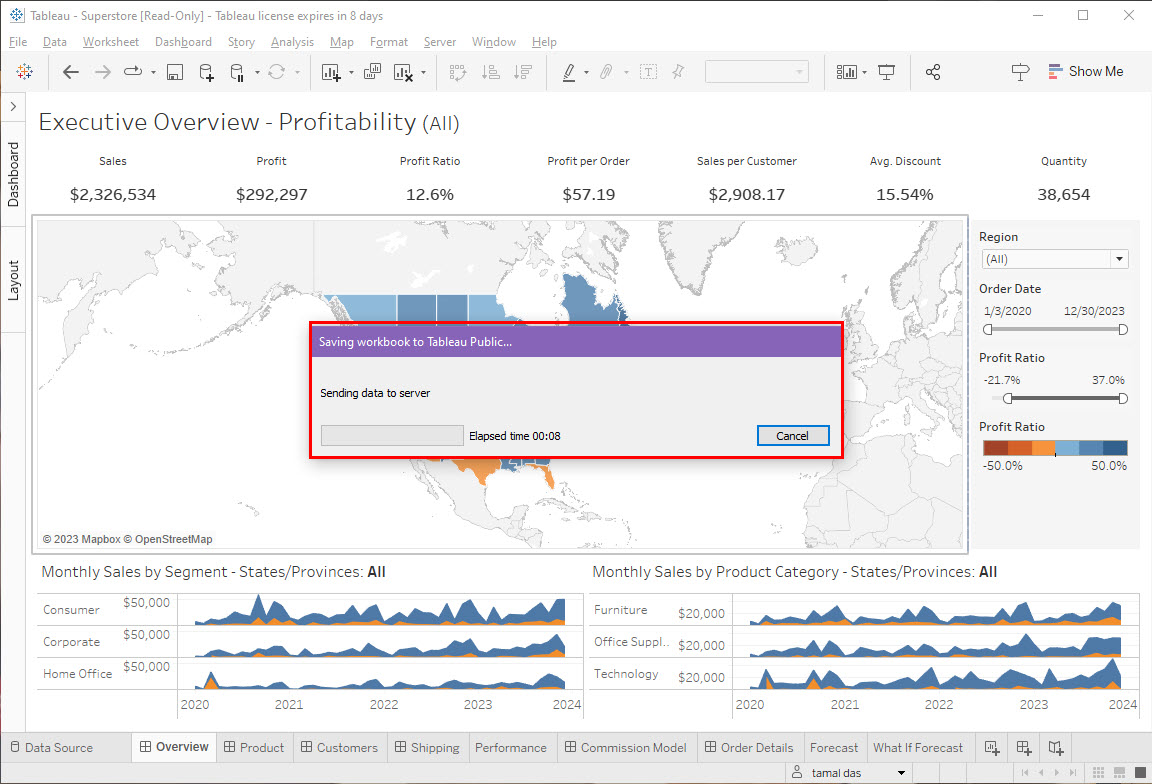The image size is (1152, 784).
Task: Click the Show Me button
Action: (1086, 71)
